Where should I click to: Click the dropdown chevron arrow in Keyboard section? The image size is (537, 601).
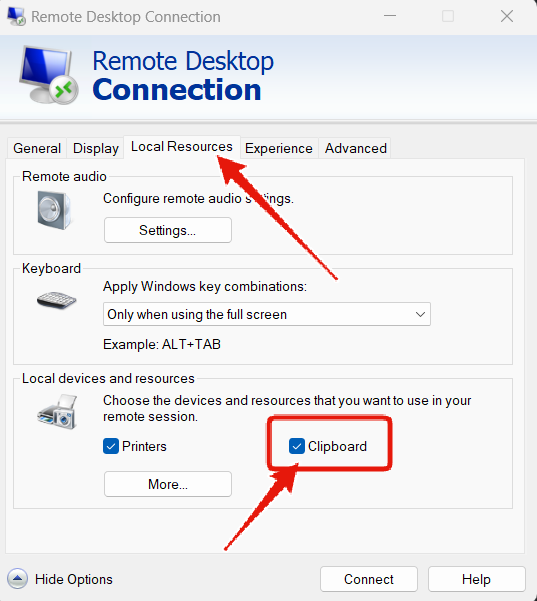point(420,314)
